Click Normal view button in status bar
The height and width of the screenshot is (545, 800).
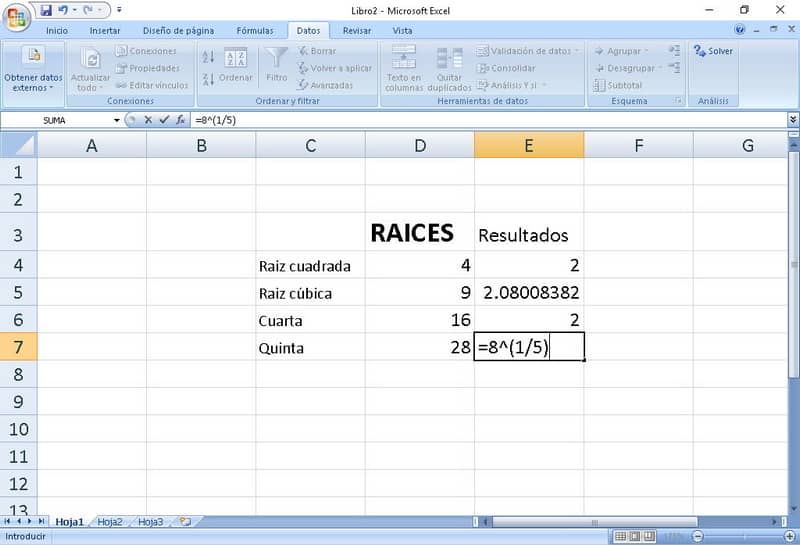pyautogui.click(x=620, y=536)
